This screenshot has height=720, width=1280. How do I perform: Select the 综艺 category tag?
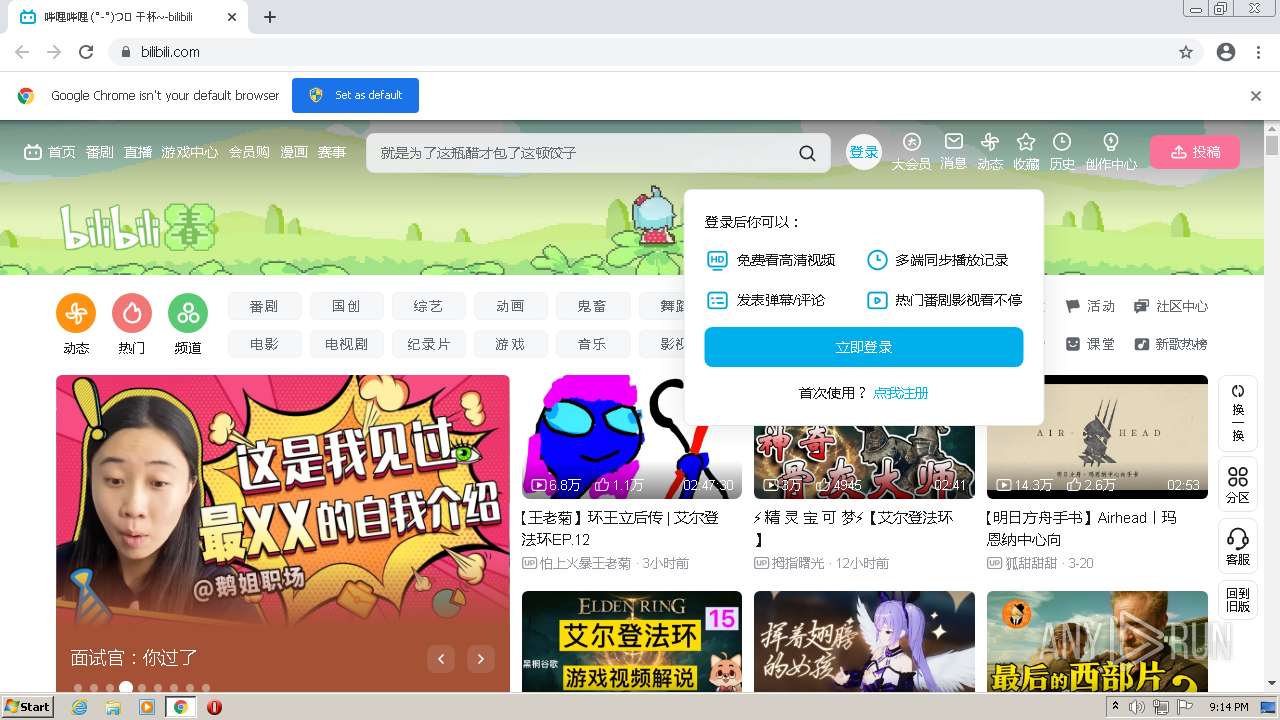(428, 306)
